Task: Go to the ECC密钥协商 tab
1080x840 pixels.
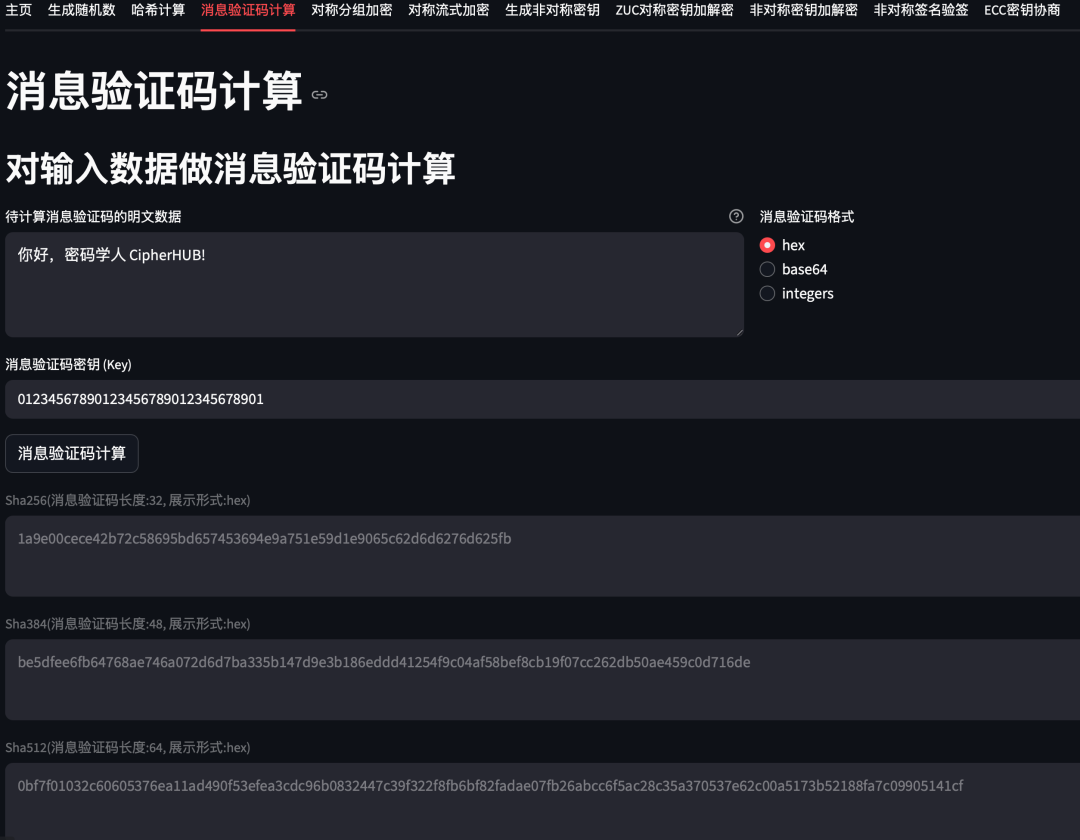Action: [x=1021, y=10]
